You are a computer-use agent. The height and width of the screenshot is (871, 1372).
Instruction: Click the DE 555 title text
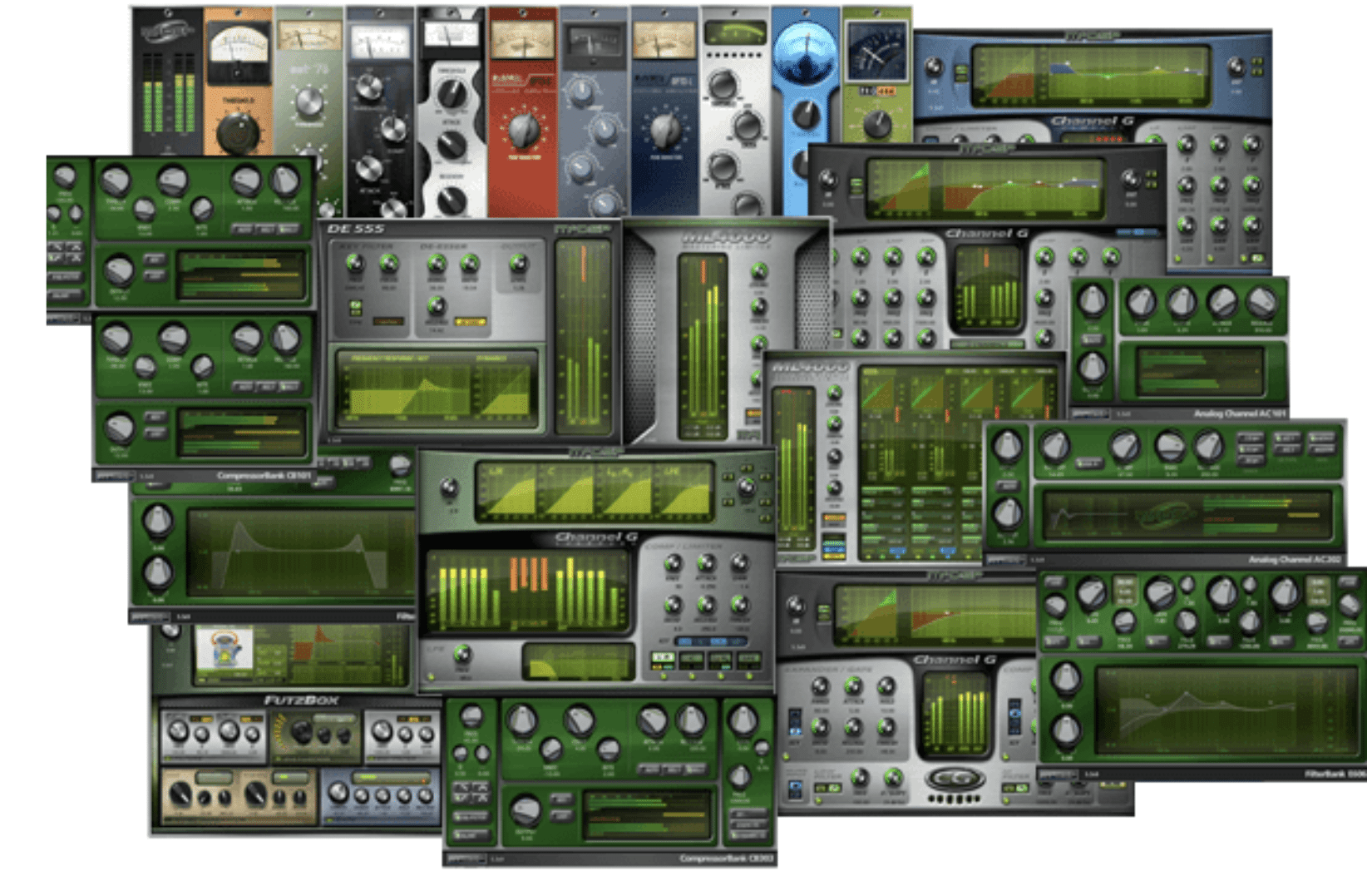355,228
